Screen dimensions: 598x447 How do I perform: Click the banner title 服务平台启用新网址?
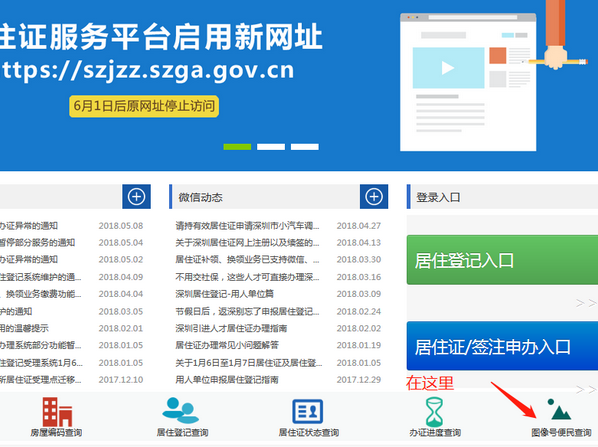pos(186,37)
